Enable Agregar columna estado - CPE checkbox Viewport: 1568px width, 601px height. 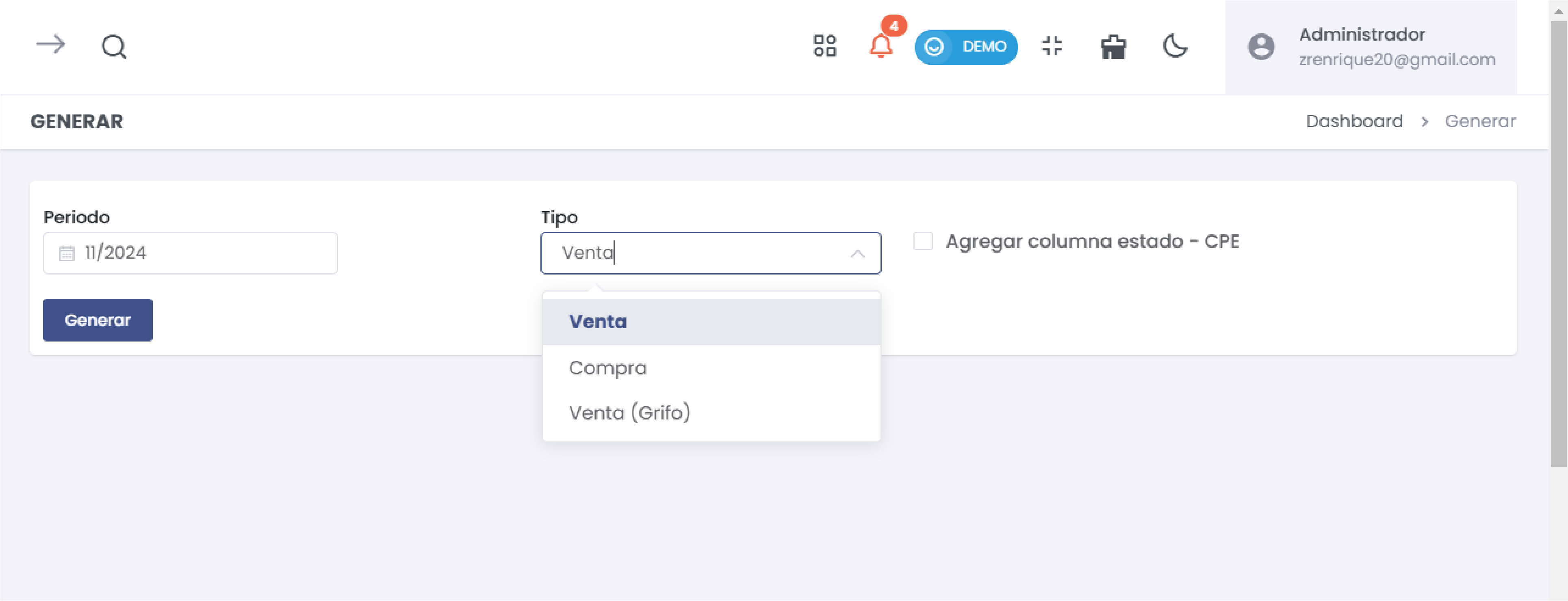922,242
